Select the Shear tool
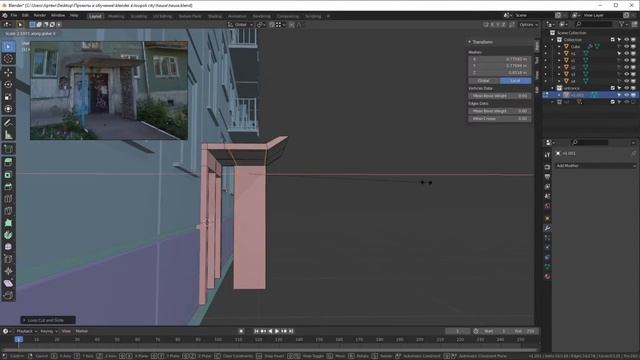 click(x=8, y=283)
